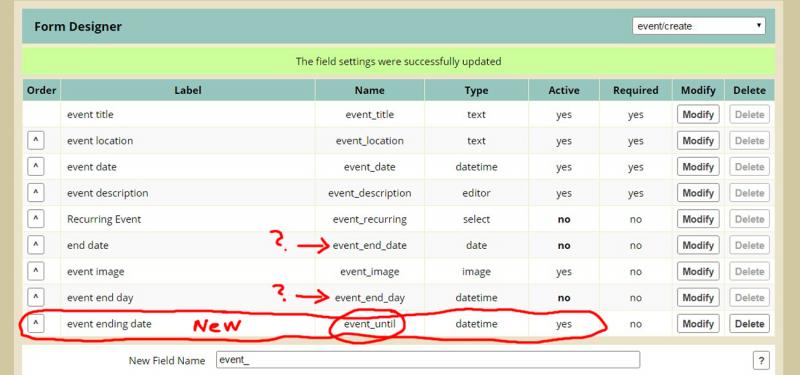Click the 'image' type cell
Viewport: 800px width, 375px height.
coord(476,271)
